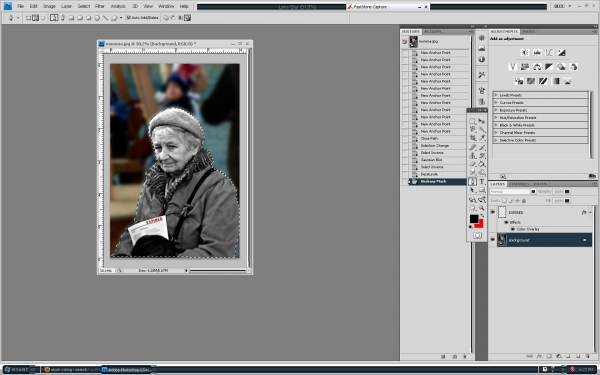Expand Hue/Saturation Presets list
This screenshot has height=375, width=600.
(x=496, y=117)
